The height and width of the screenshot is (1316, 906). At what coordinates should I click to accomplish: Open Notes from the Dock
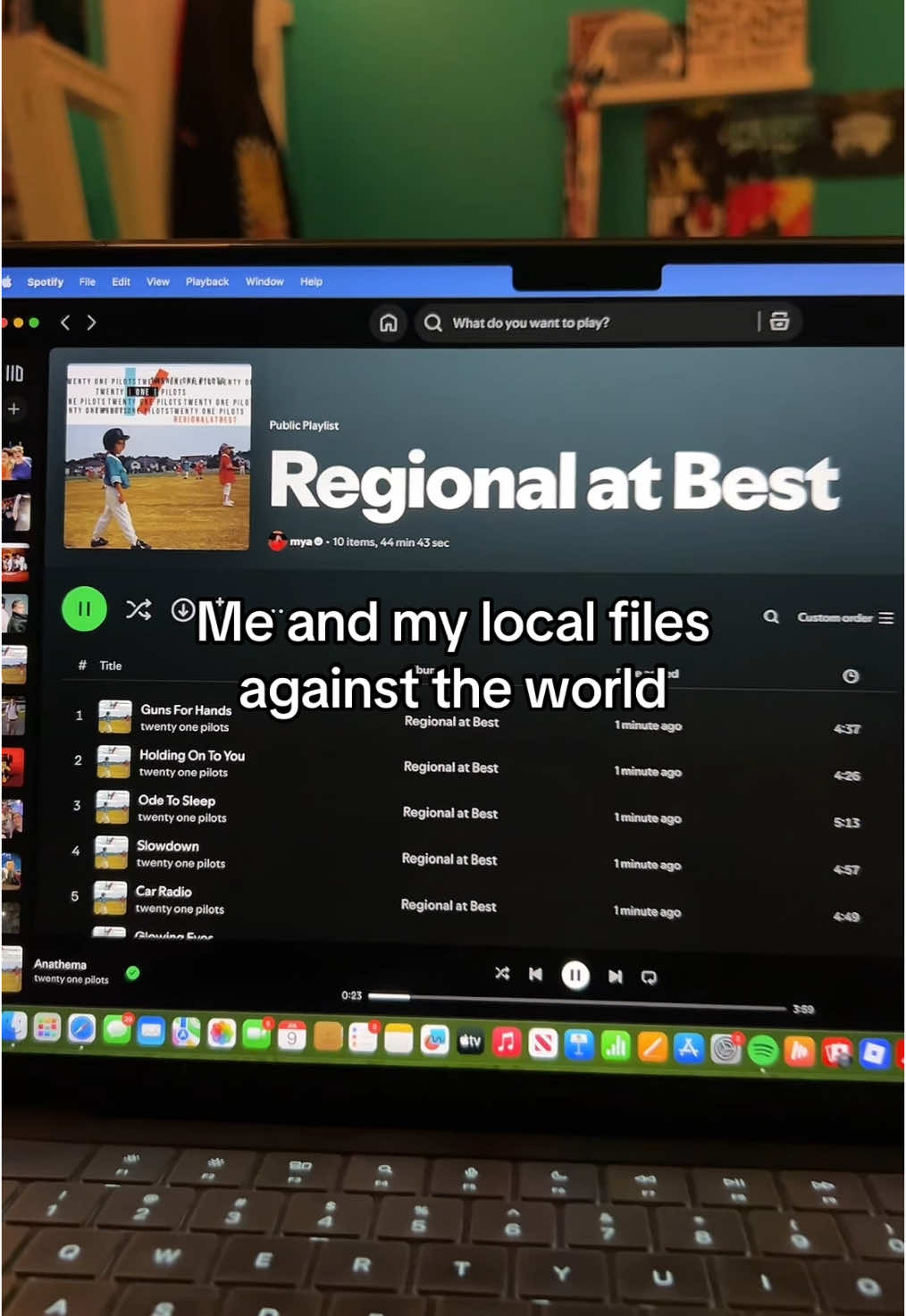point(398,1038)
